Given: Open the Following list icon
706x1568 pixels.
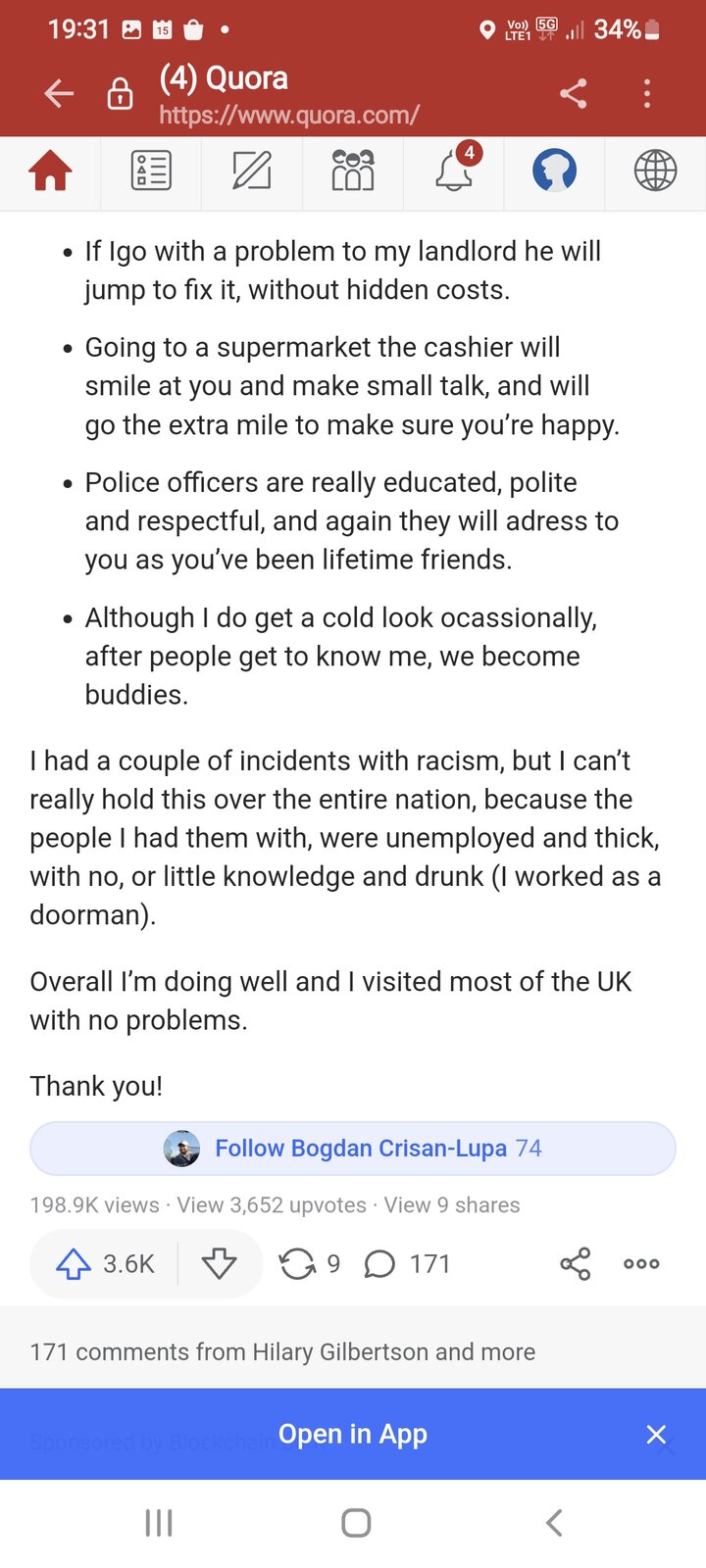Looking at the screenshot, I should coord(151,171).
